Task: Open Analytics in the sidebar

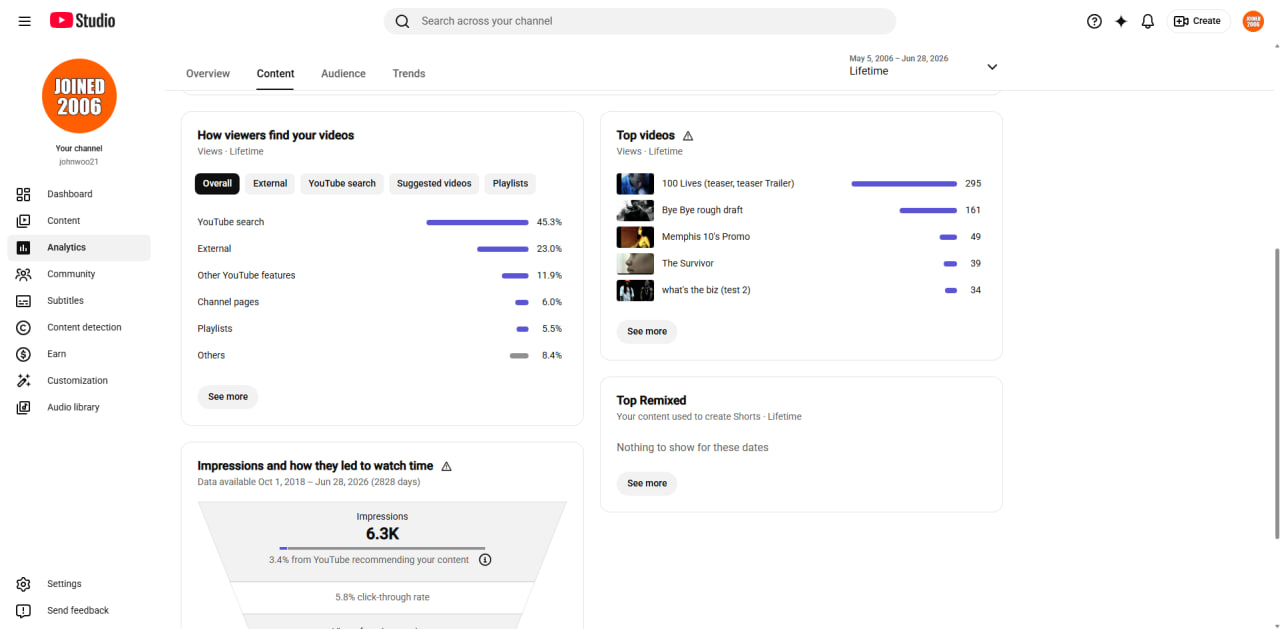Action: coord(79,247)
